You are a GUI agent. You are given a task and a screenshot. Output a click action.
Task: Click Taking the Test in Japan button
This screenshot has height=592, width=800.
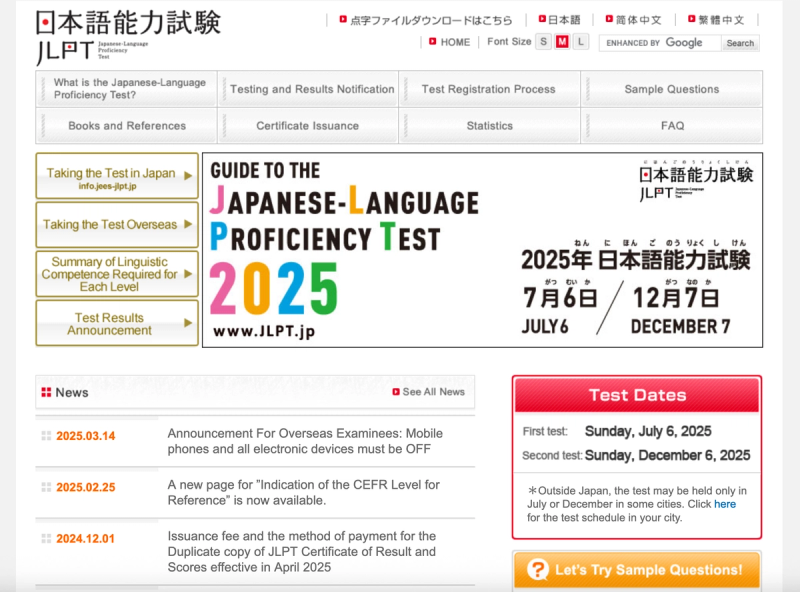tap(117, 176)
